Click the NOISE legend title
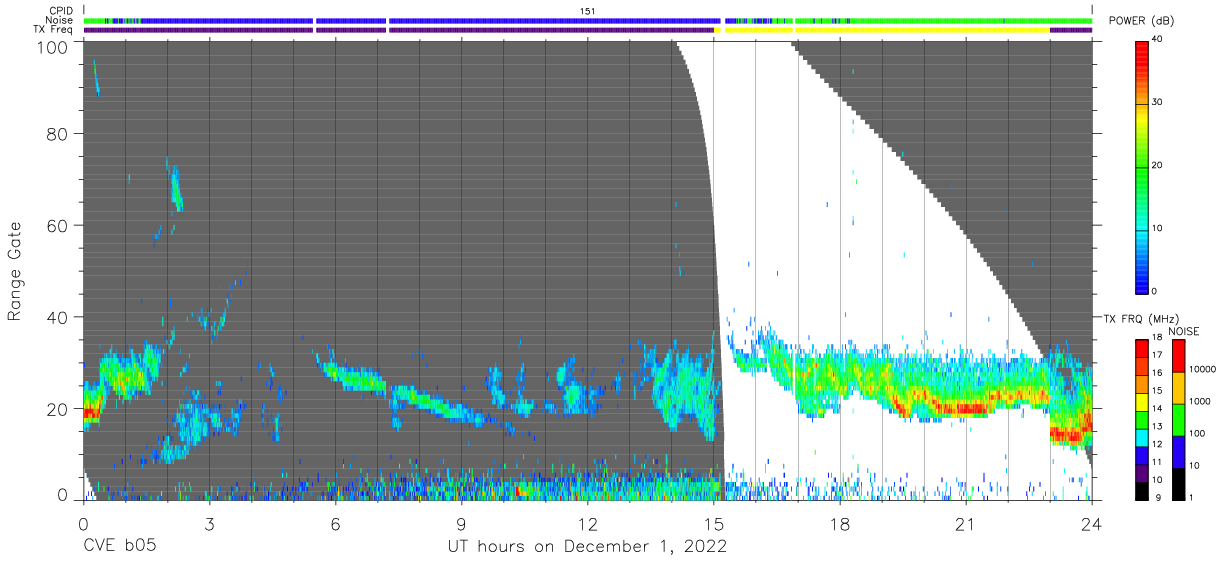This screenshot has width=1228, height=567. (1186, 331)
